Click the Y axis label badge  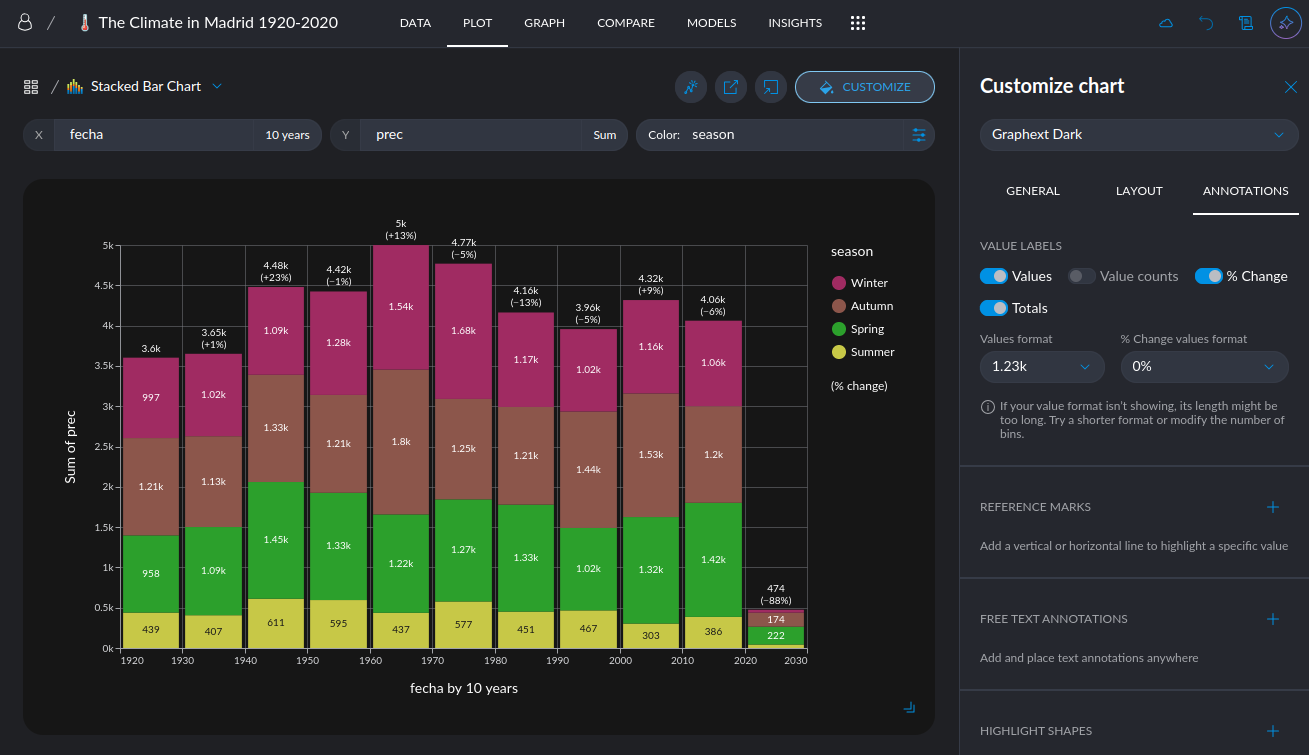point(345,135)
